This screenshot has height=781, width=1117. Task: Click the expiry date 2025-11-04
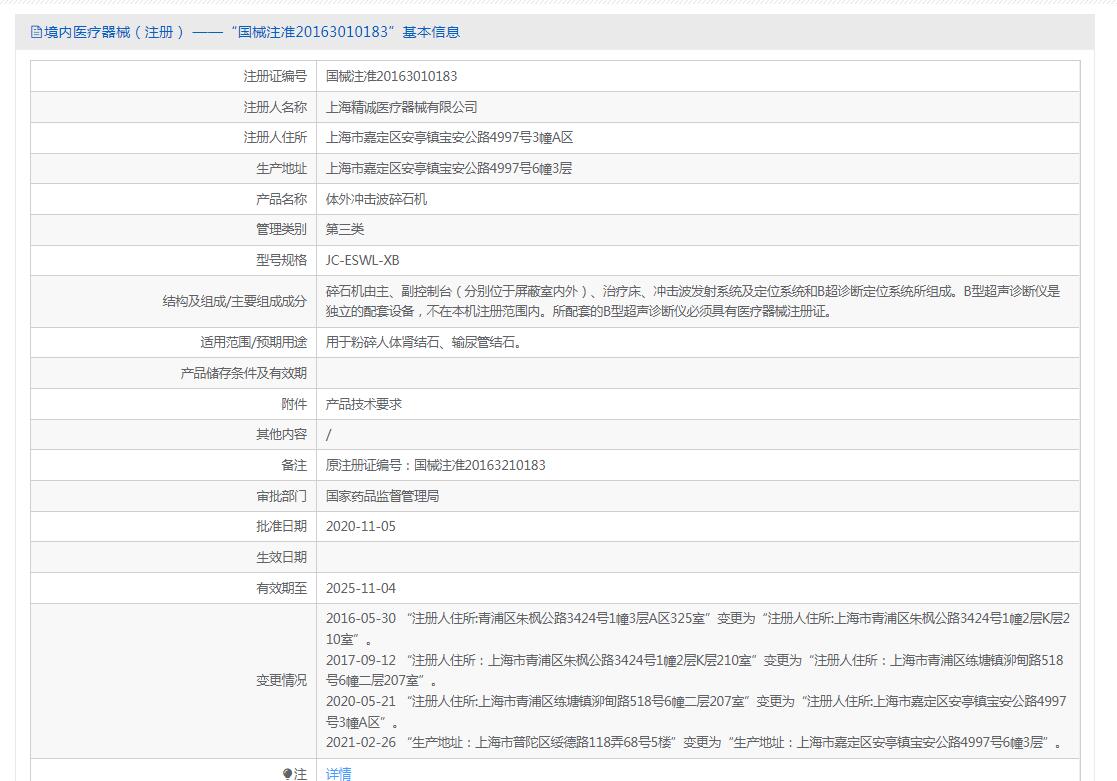click(x=361, y=588)
